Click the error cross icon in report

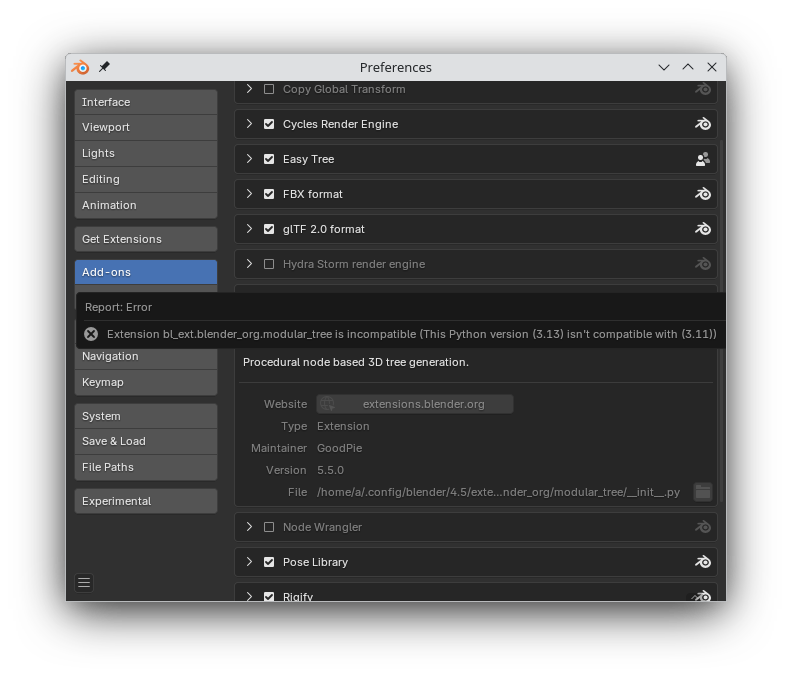tap(91, 334)
